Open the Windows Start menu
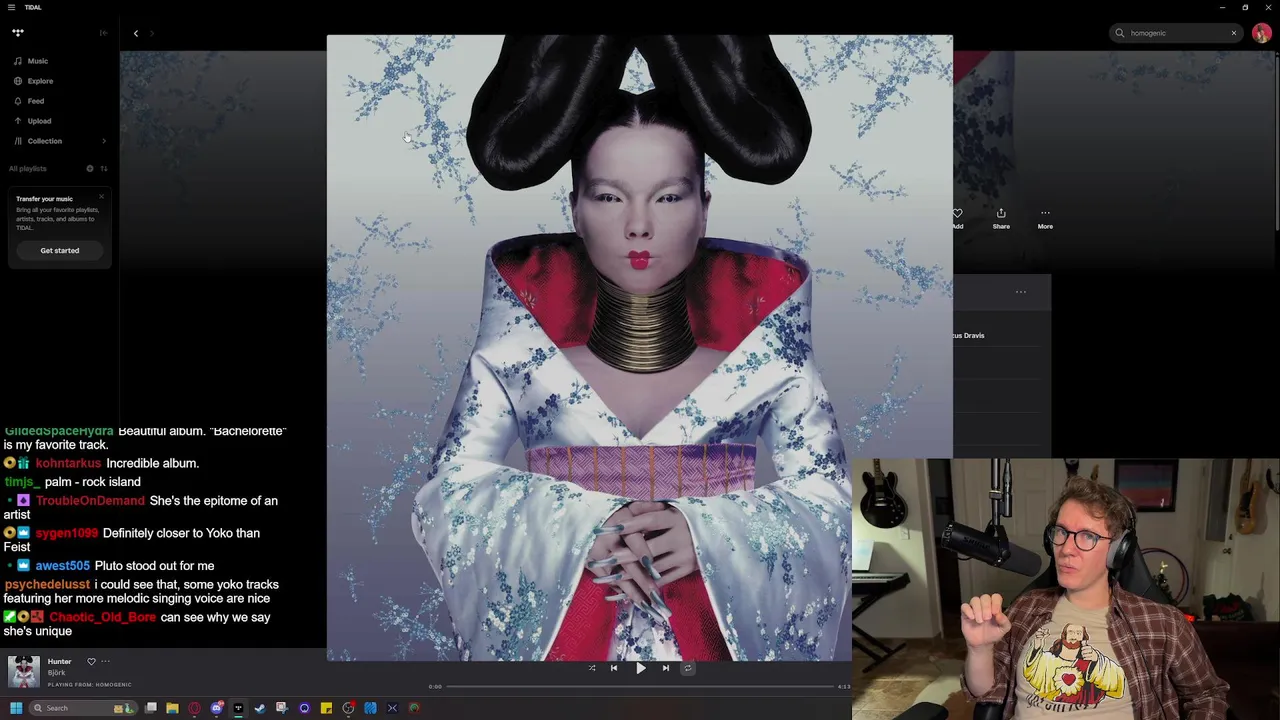1280x720 pixels. (16, 708)
